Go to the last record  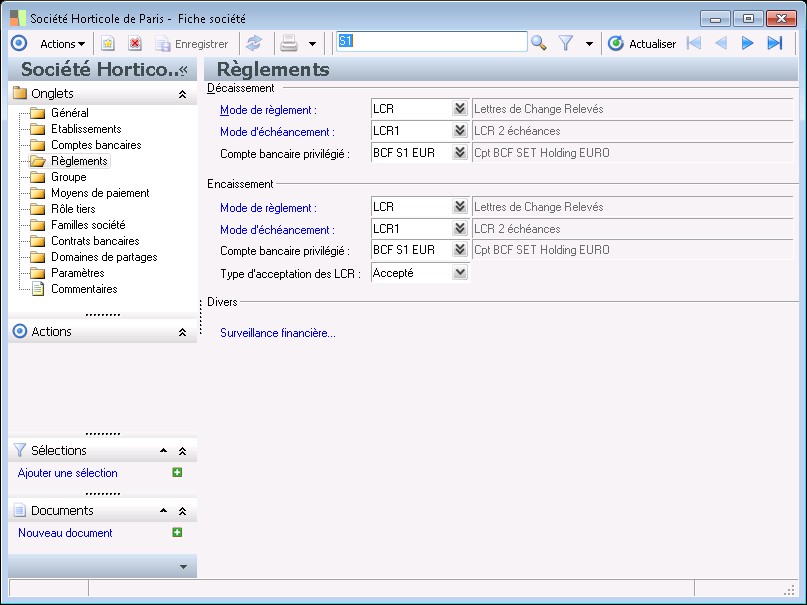click(x=775, y=43)
